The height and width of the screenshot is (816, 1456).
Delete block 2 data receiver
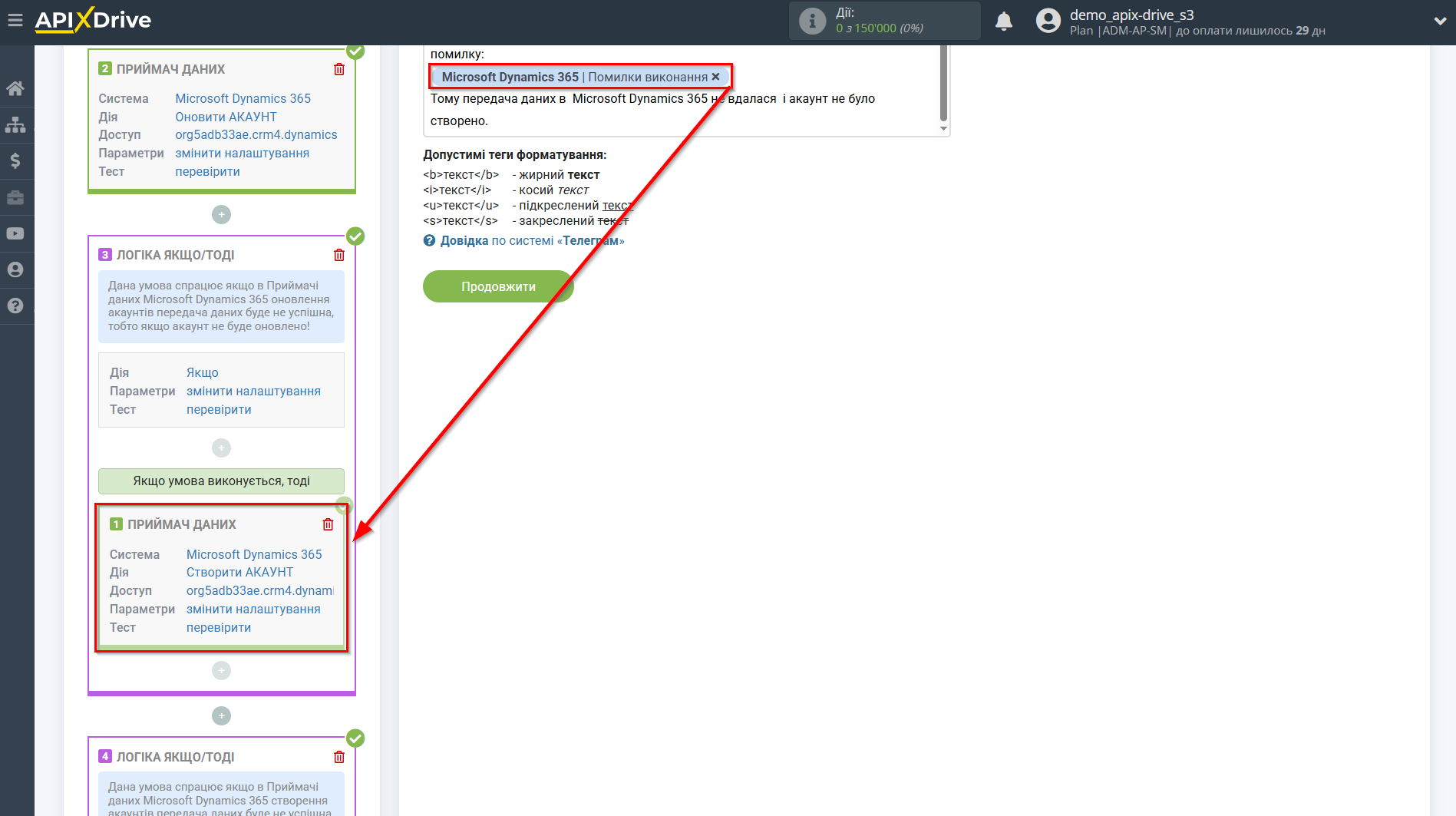(339, 69)
